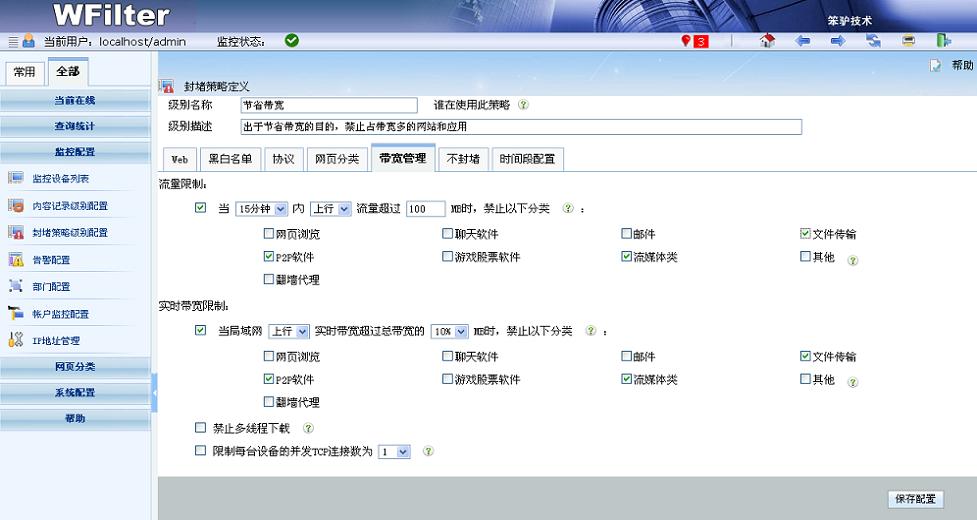Open 告警配置 in the sidebar
This screenshot has height=520, width=977.
coord(51,260)
